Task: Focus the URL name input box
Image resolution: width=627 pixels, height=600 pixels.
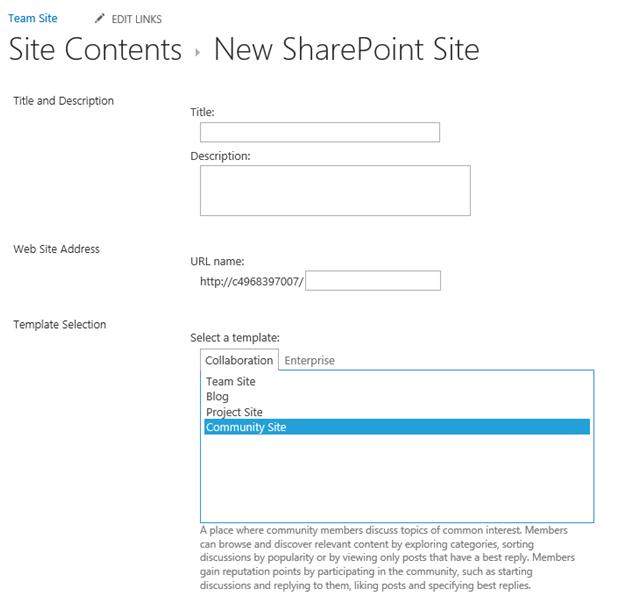Action: click(372, 281)
